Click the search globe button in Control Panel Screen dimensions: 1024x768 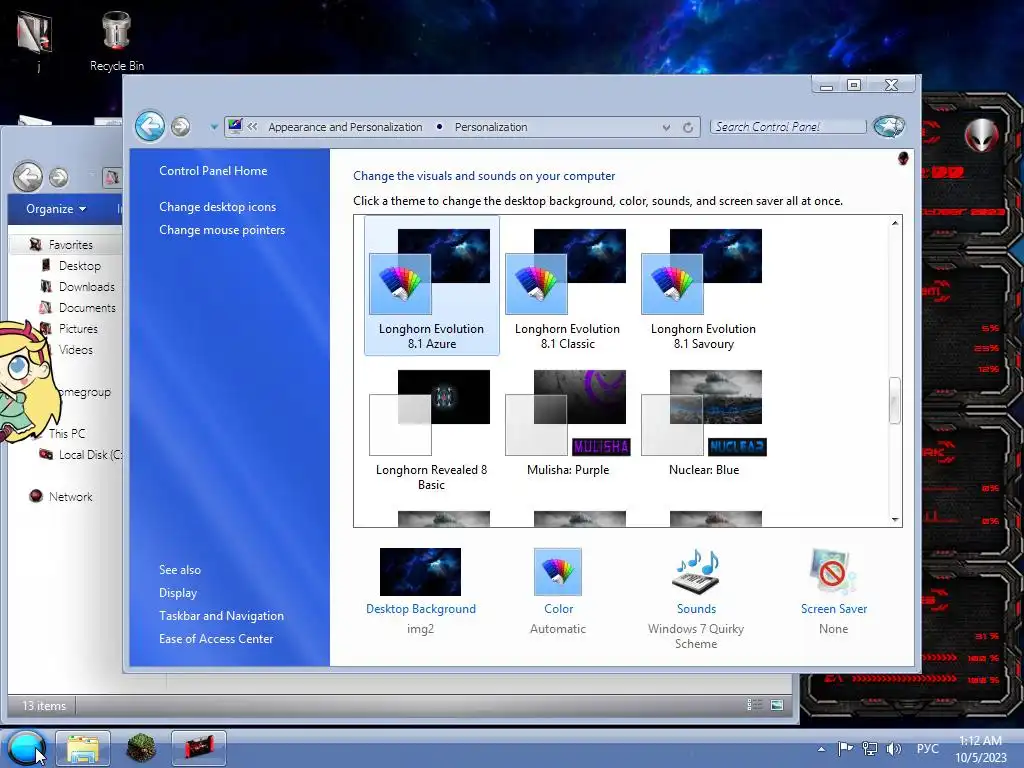pyautogui.click(x=889, y=126)
